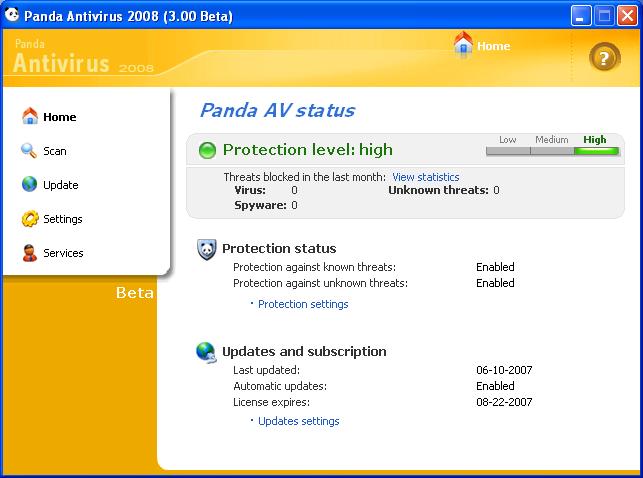Click the Updates and subscription heading

(304, 351)
